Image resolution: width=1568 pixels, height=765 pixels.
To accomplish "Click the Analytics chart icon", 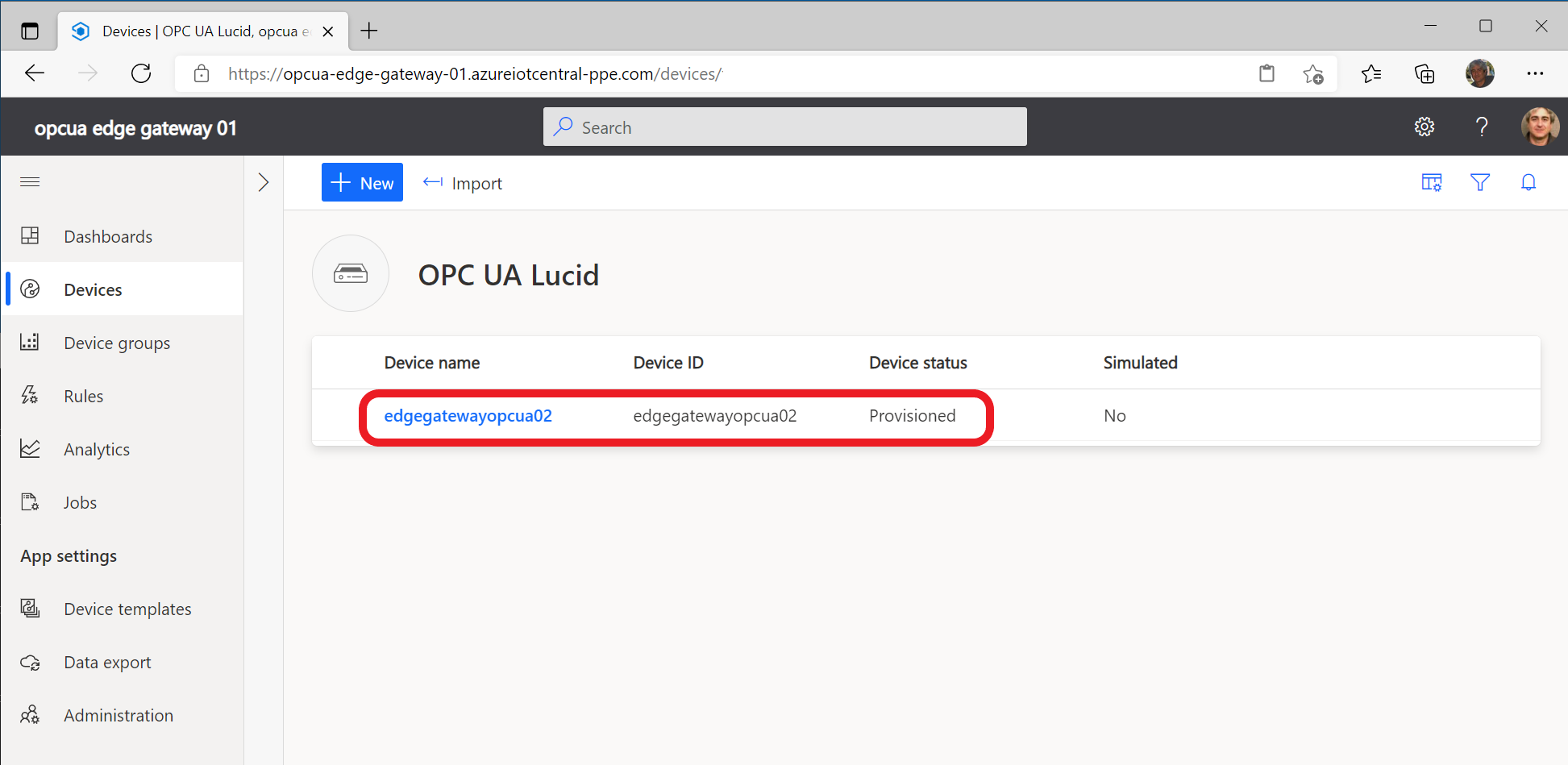I will click(x=30, y=448).
